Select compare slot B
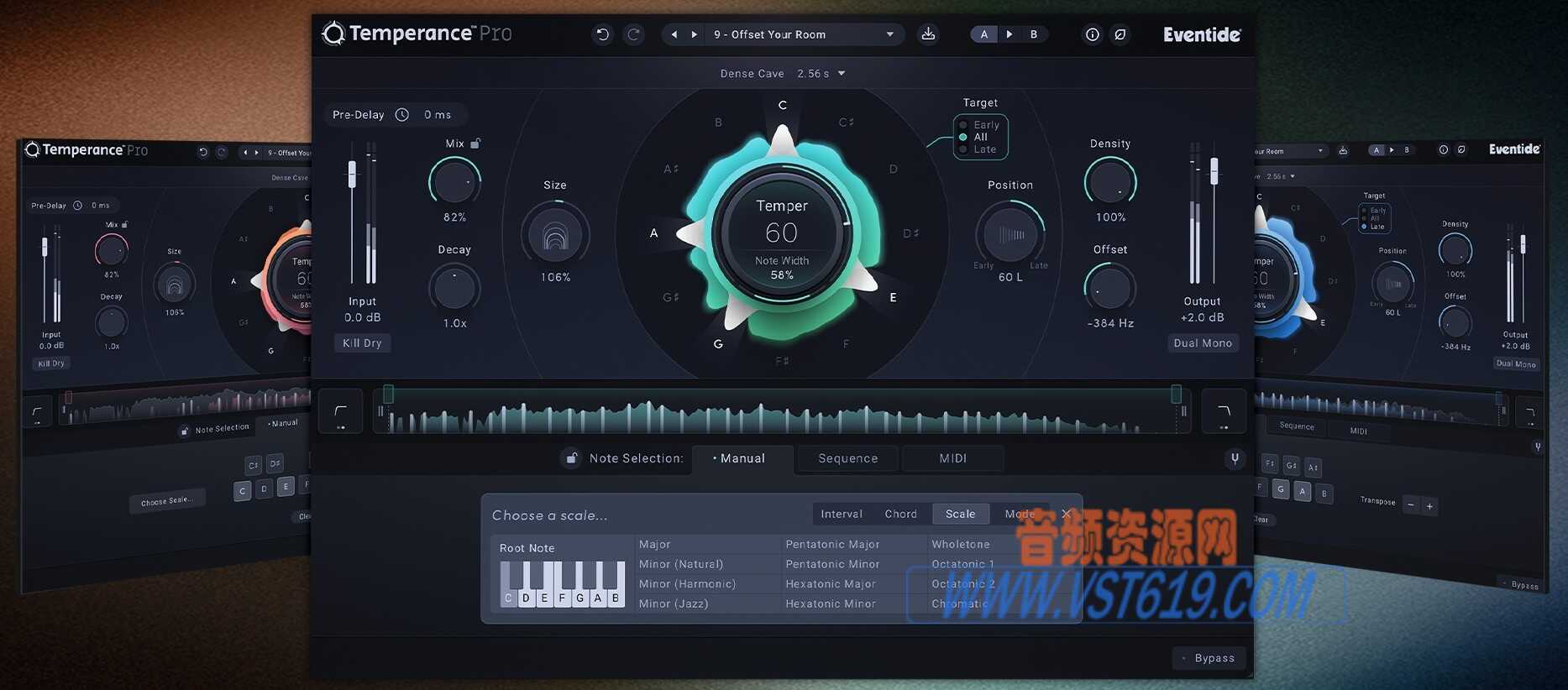1568x690 pixels. coord(1034,34)
